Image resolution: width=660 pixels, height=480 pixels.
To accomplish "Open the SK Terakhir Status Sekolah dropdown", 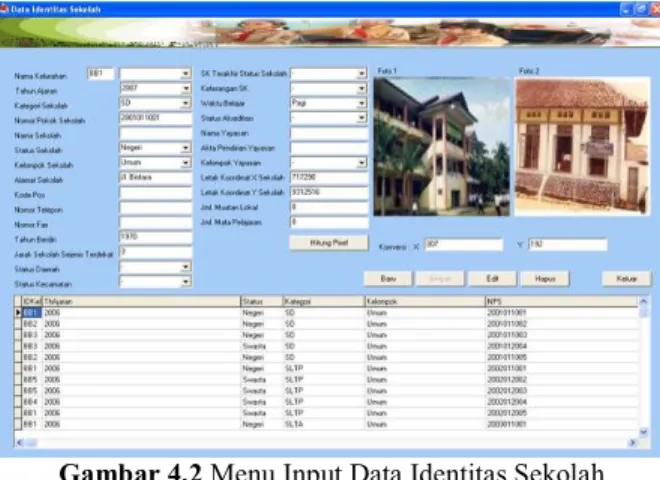I will tap(361, 74).
